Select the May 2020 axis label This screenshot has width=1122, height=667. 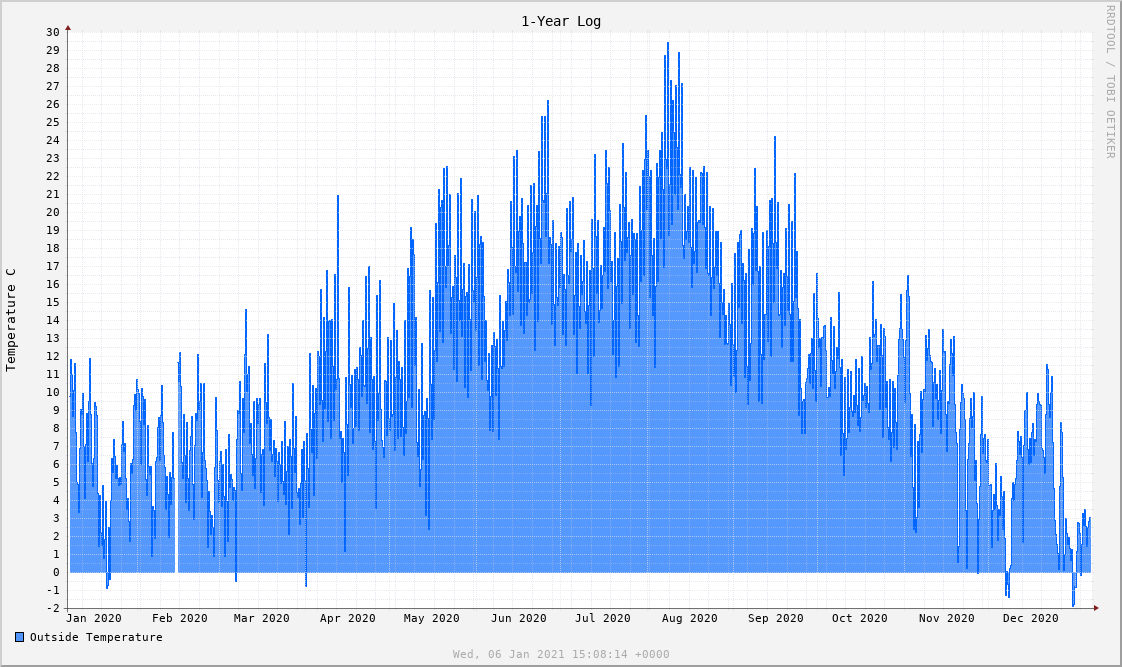click(432, 618)
